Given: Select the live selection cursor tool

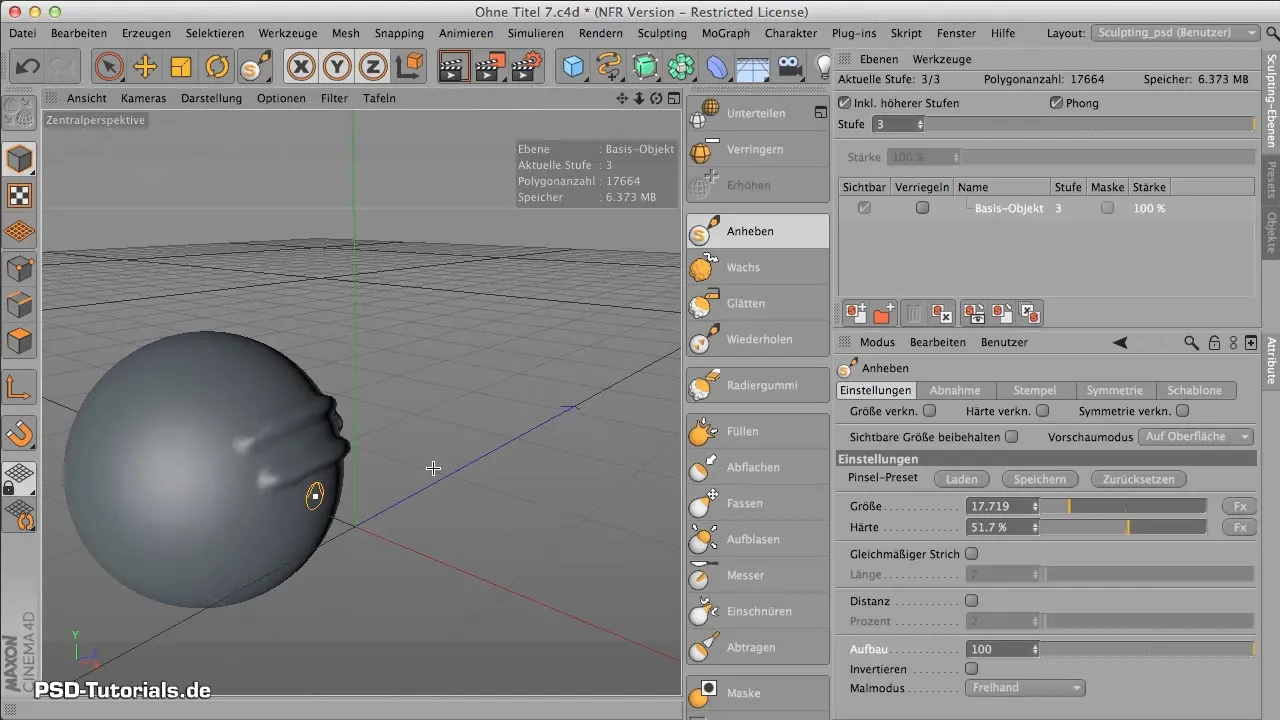Looking at the screenshot, I should pyautogui.click(x=109, y=67).
